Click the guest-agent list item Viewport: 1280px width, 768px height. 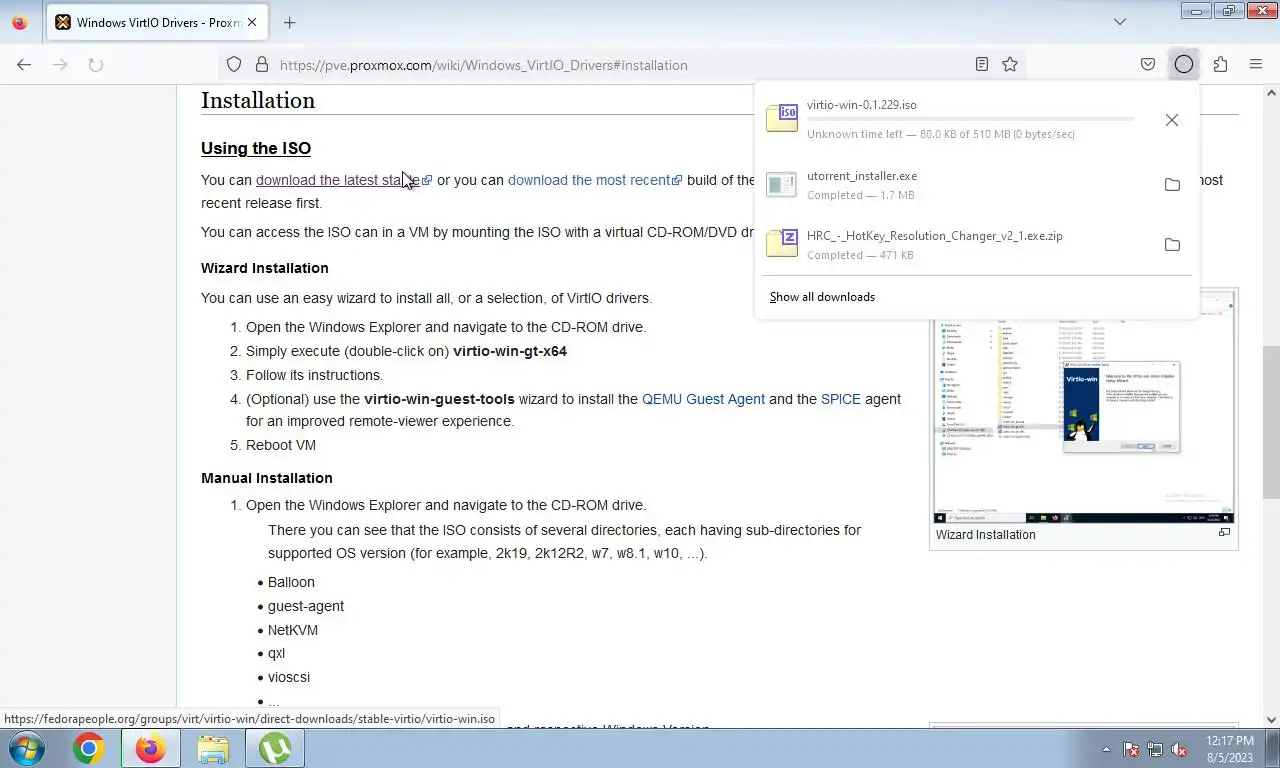pyautogui.click(x=306, y=606)
